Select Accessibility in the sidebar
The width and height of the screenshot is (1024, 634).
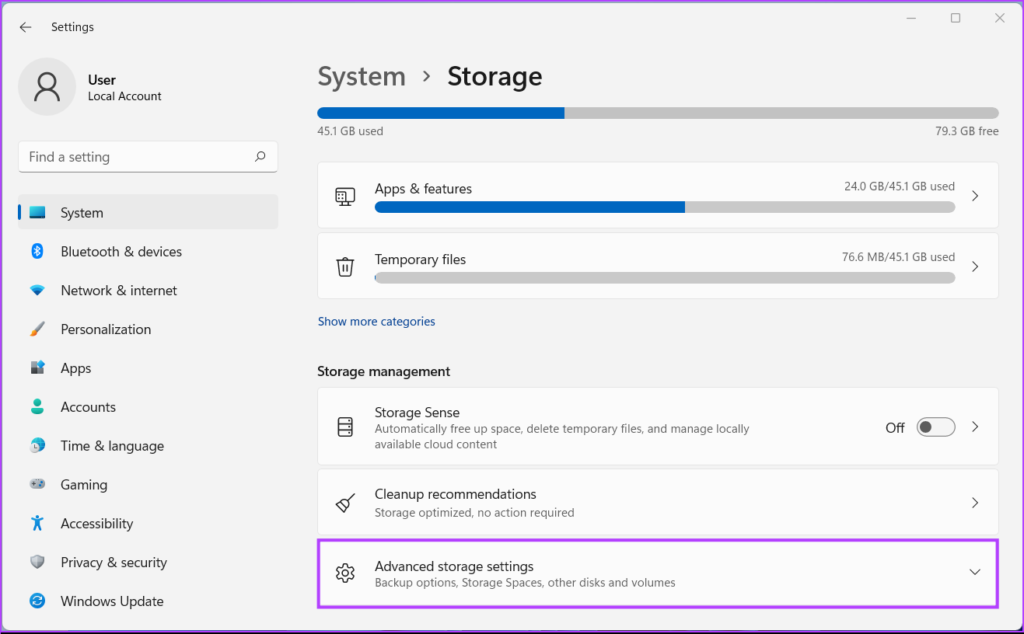pos(96,524)
